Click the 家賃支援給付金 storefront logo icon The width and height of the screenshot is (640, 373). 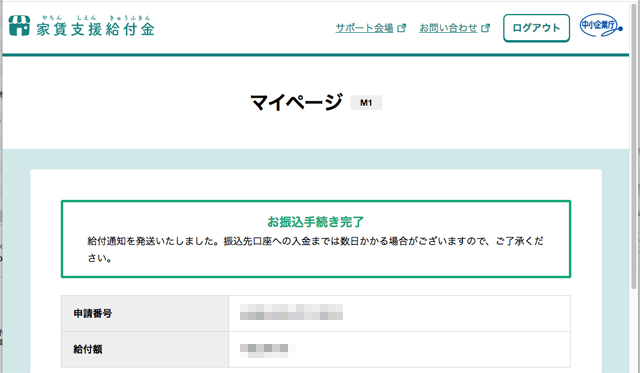(19, 26)
